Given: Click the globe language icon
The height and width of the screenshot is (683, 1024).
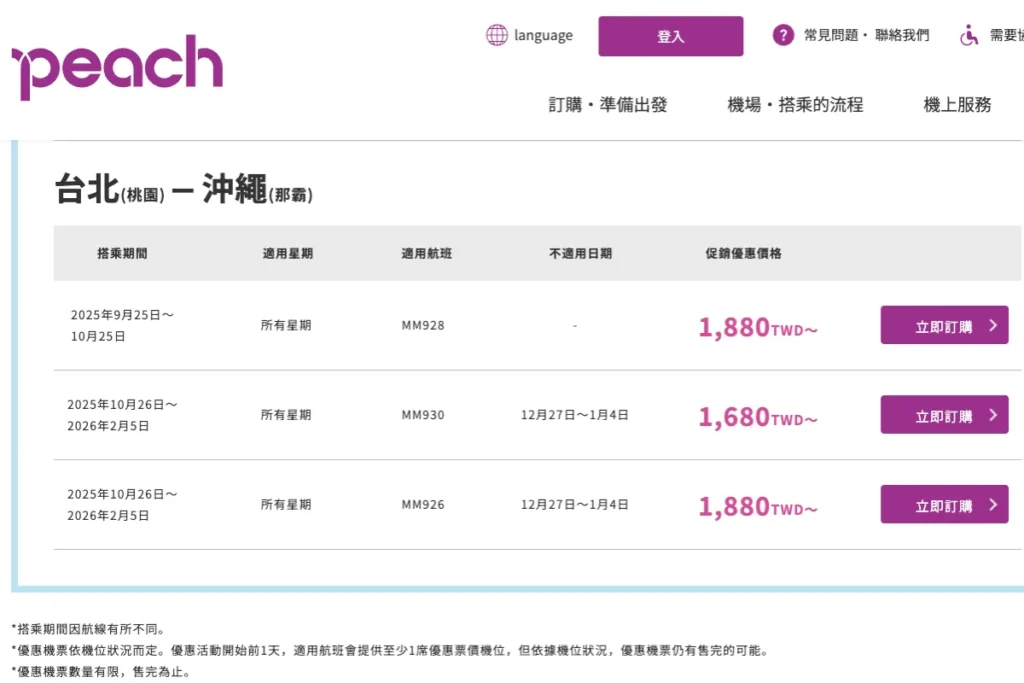Looking at the screenshot, I should (497, 35).
